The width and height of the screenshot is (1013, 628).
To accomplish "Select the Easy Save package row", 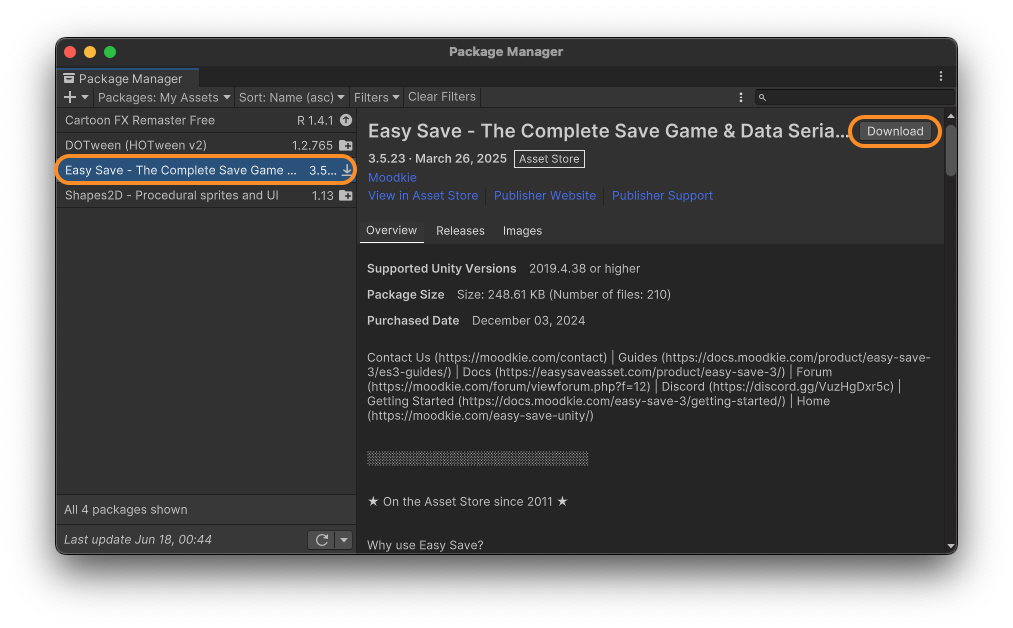I will [206, 171].
